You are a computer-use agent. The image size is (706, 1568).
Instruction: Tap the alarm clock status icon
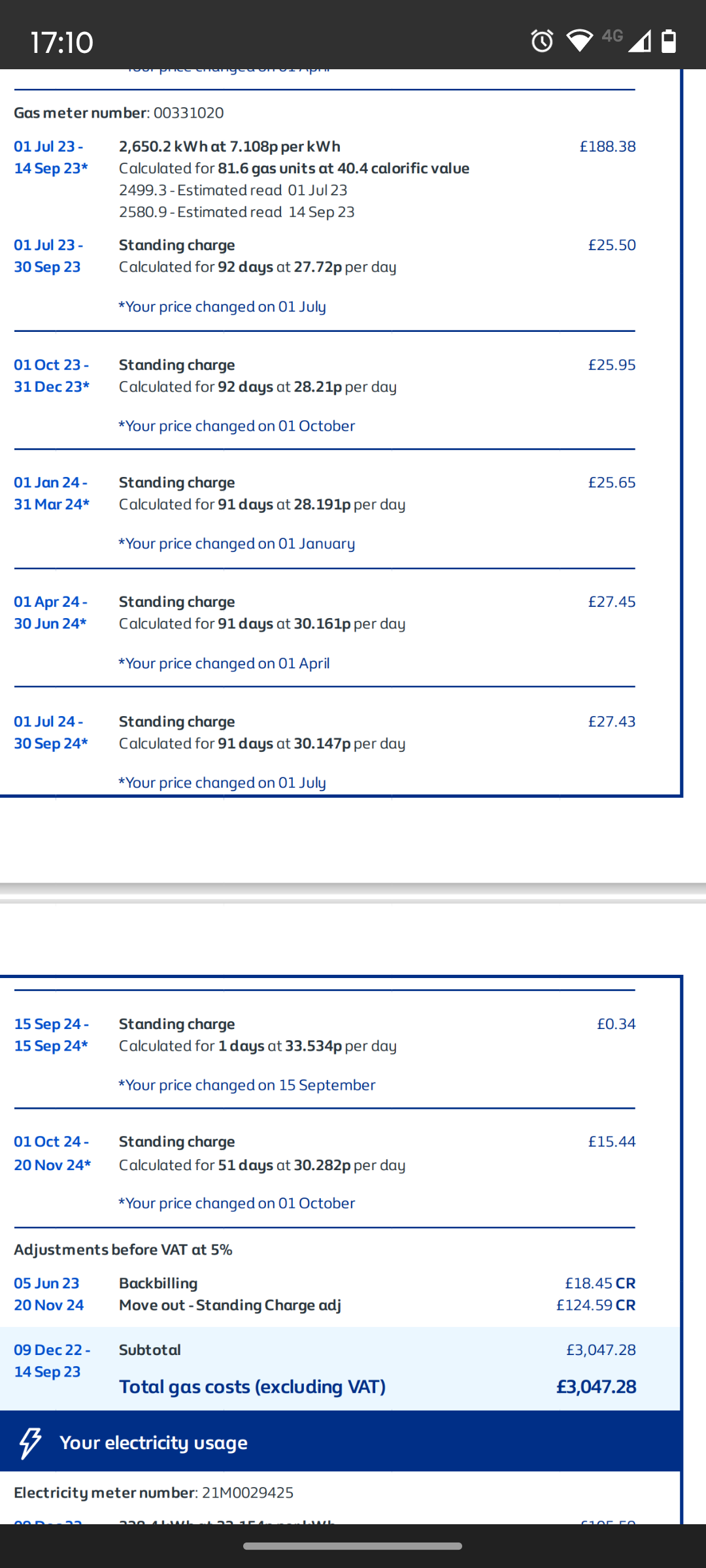coord(542,41)
